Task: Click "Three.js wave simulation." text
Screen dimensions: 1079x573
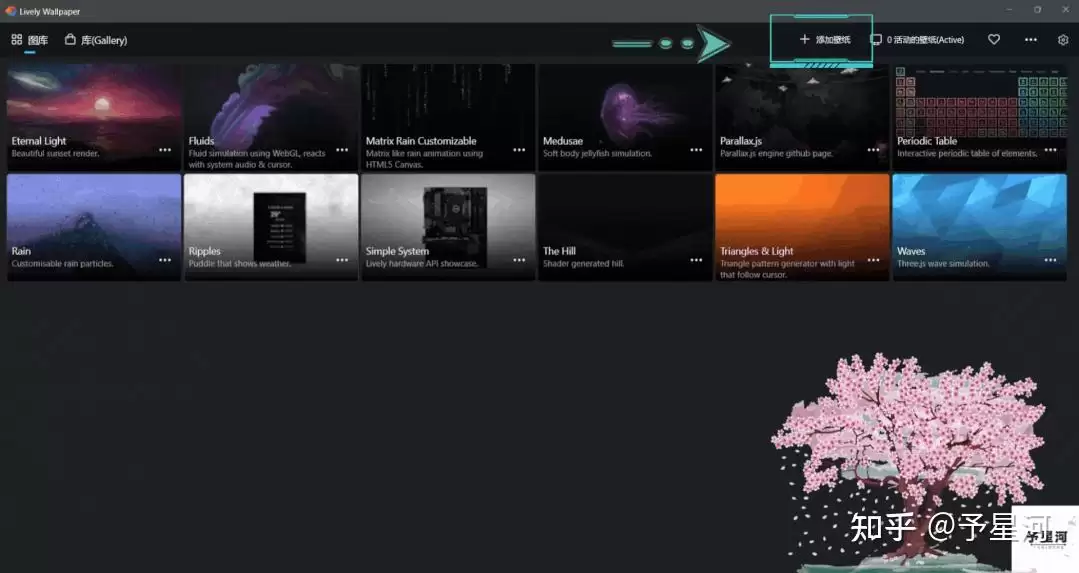Action: (x=943, y=263)
